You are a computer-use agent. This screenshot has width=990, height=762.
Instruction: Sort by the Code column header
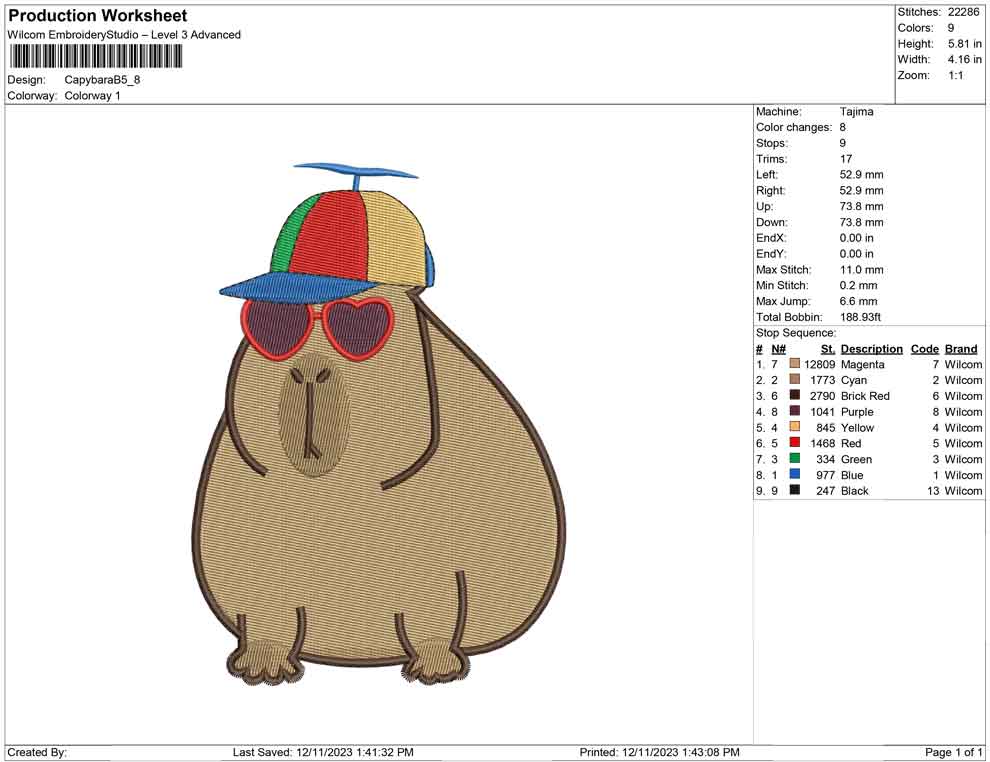tap(925, 348)
